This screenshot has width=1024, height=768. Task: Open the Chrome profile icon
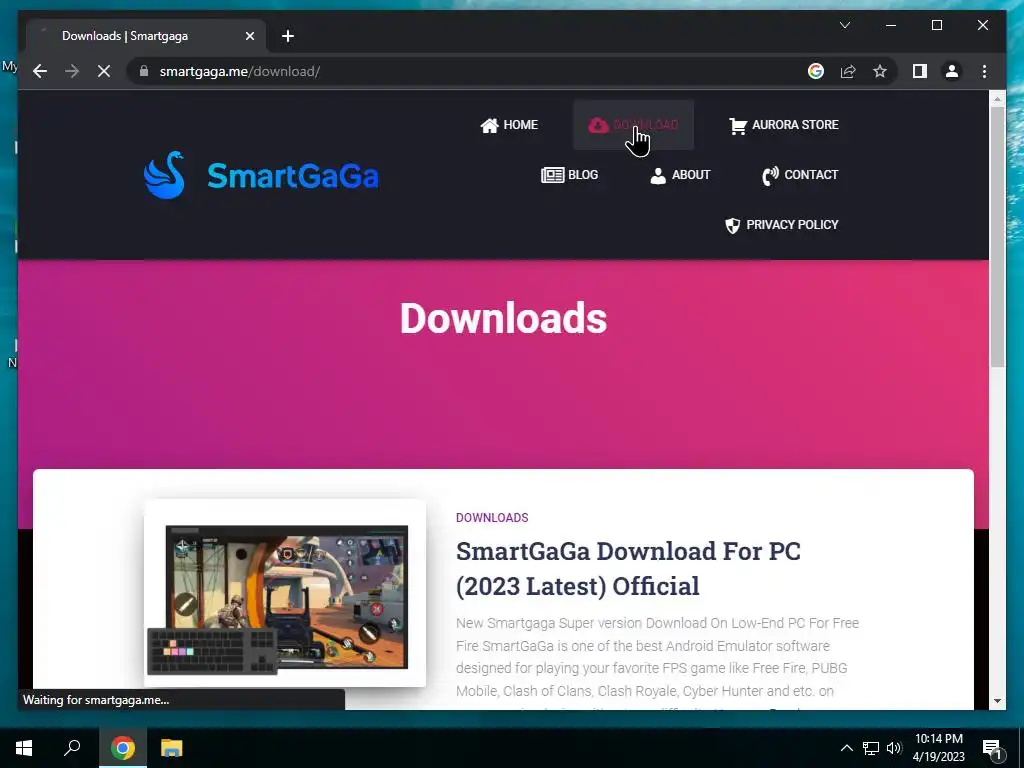point(952,71)
